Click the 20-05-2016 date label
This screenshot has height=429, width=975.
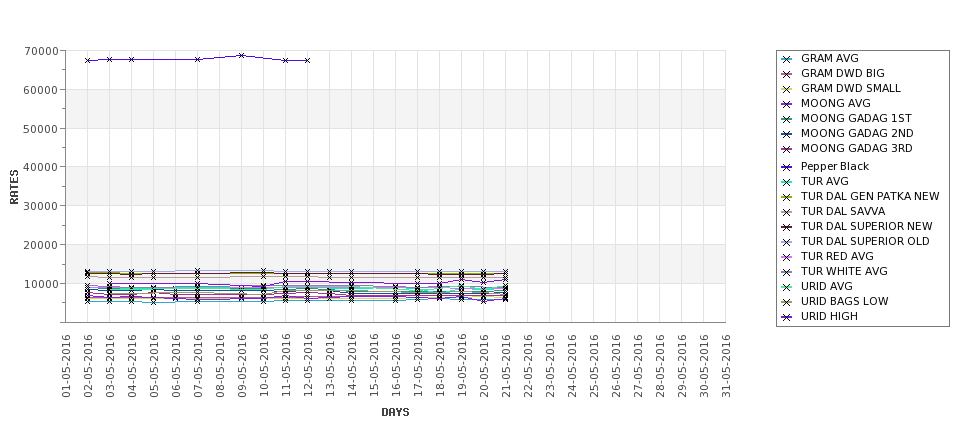(x=483, y=366)
